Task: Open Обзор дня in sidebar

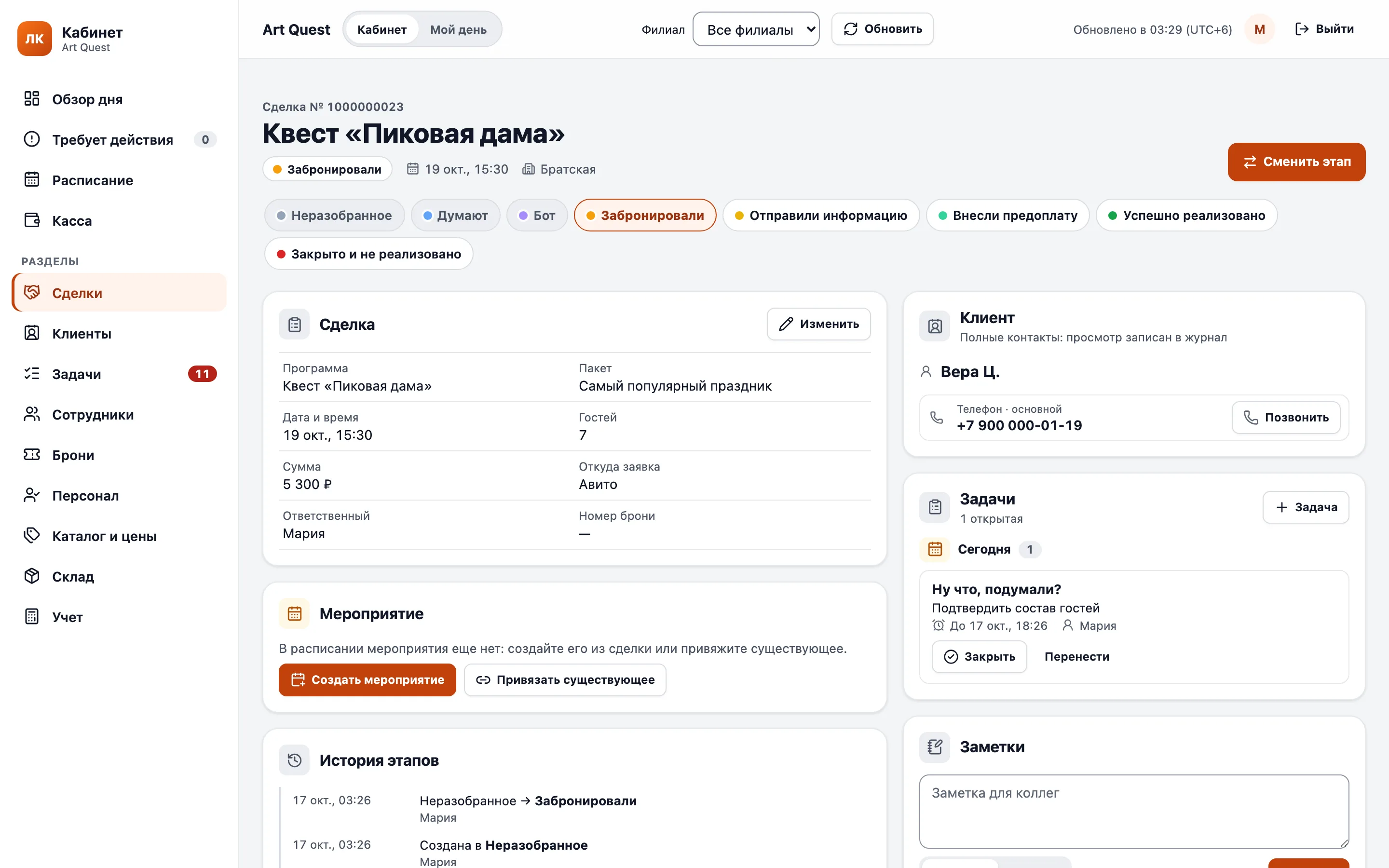Action: point(119,99)
